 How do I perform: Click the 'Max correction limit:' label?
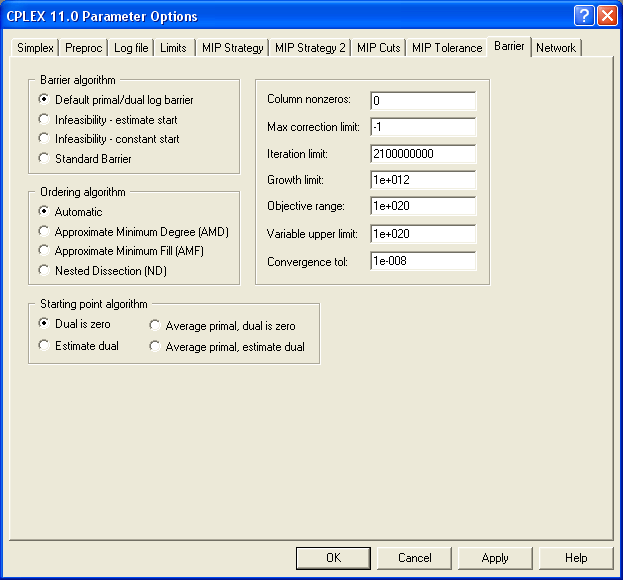[x=313, y=127]
